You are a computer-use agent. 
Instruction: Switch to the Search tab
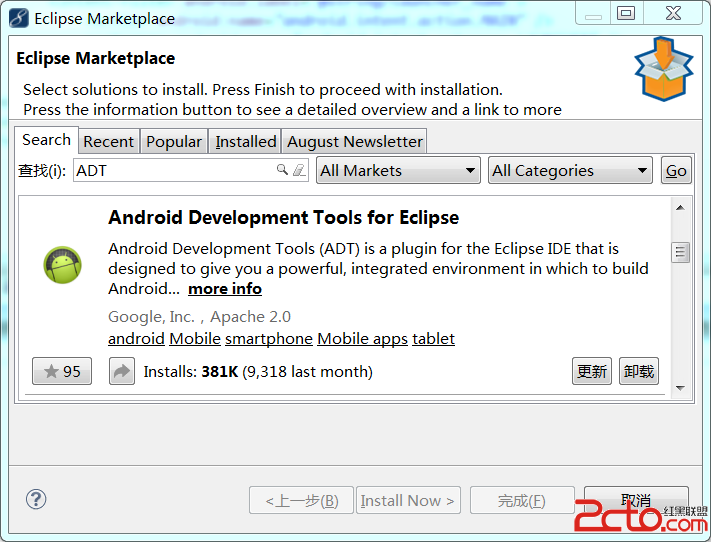tap(46, 140)
